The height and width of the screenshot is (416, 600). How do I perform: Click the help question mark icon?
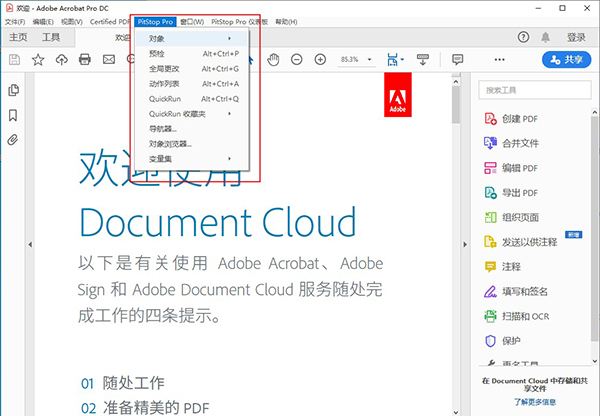pyautogui.click(x=523, y=37)
